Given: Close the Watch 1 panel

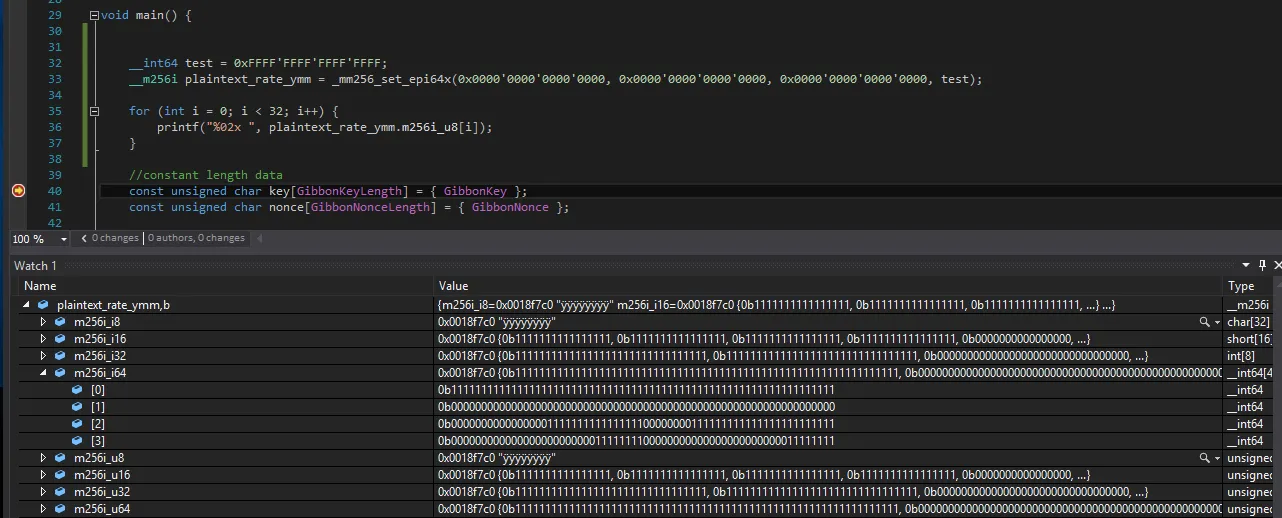Looking at the screenshot, I should point(1277,265).
